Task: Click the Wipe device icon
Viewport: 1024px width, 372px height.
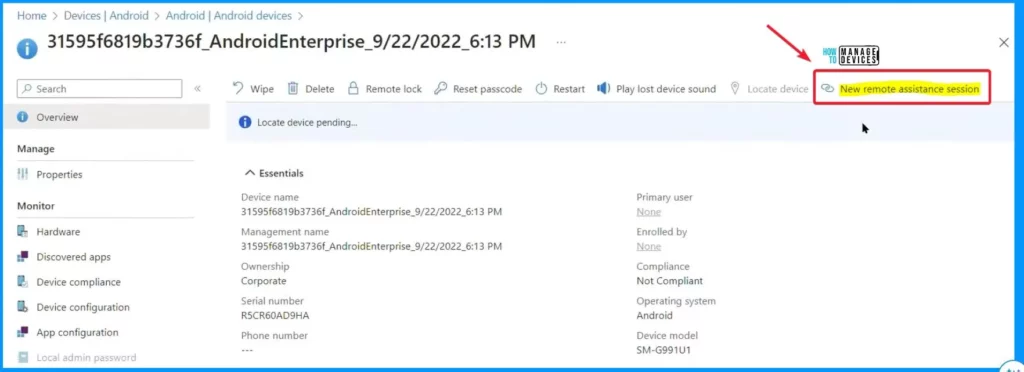Action: (x=238, y=89)
